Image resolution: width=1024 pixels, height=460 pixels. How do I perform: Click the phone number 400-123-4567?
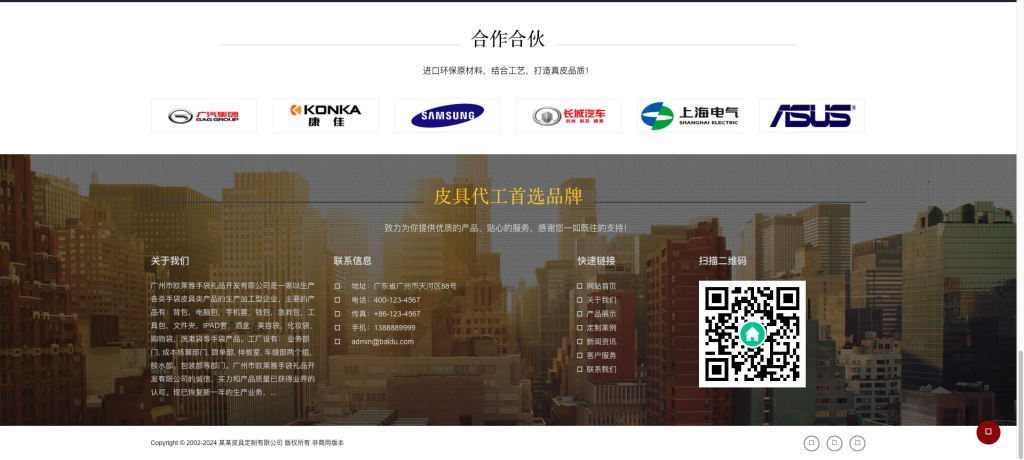tap(397, 300)
